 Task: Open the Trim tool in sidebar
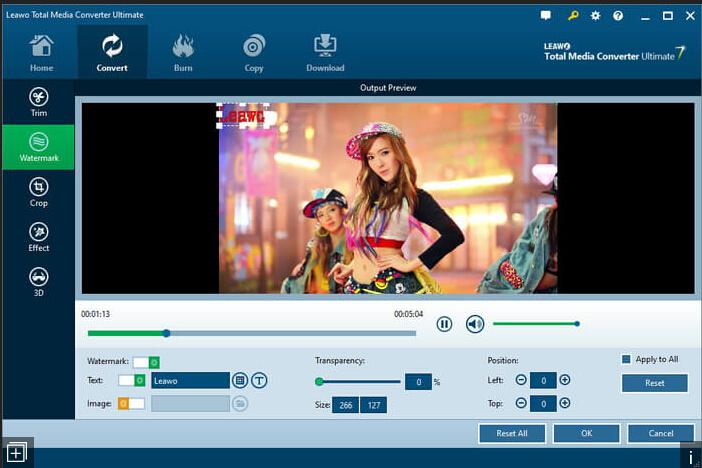click(x=38, y=102)
